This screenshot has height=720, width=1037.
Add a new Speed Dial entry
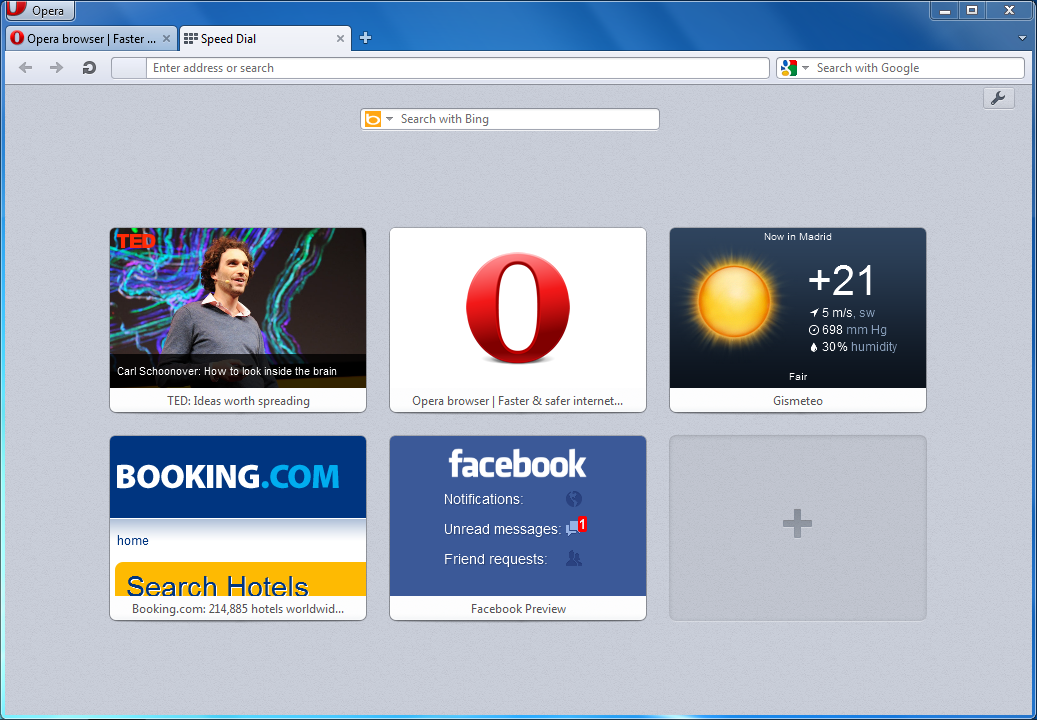click(x=797, y=526)
